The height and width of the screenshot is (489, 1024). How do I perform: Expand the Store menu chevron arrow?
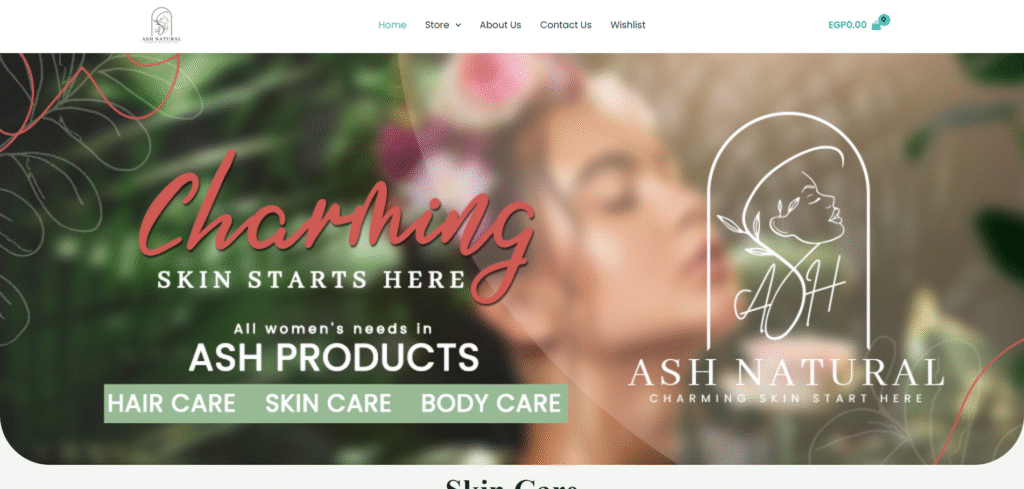[x=458, y=25]
